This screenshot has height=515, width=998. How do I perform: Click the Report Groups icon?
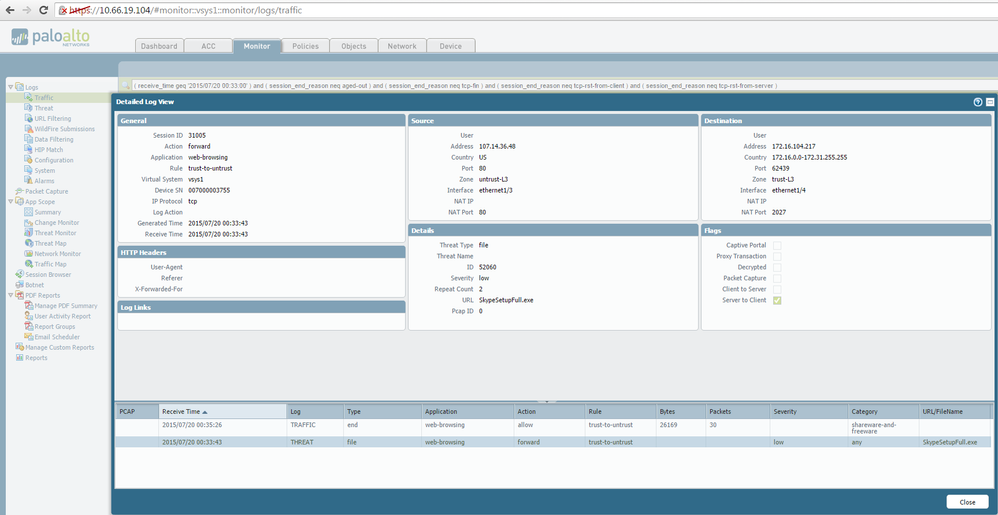(x=29, y=326)
